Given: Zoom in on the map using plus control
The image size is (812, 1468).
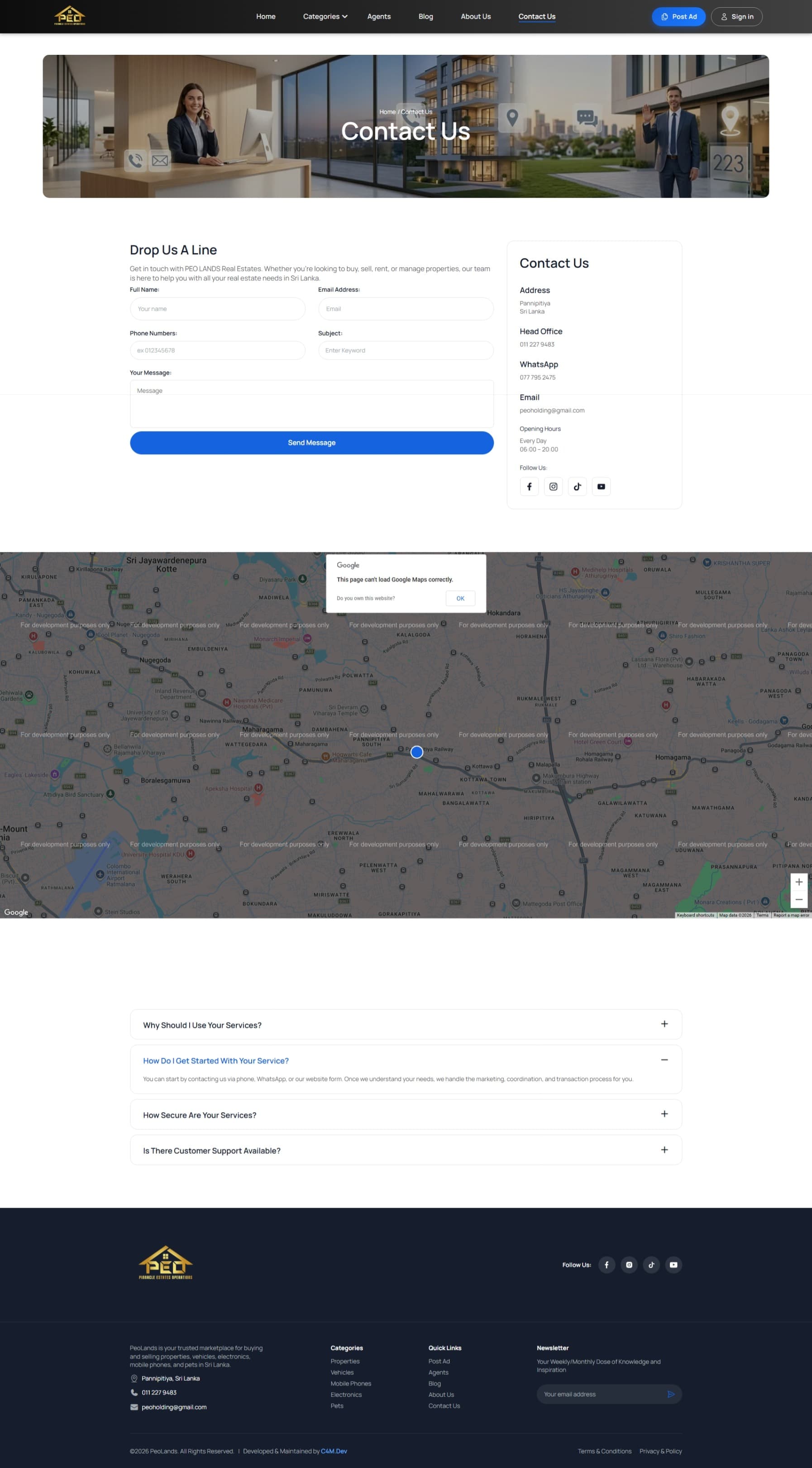Looking at the screenshot, I should tap(799, 882).
